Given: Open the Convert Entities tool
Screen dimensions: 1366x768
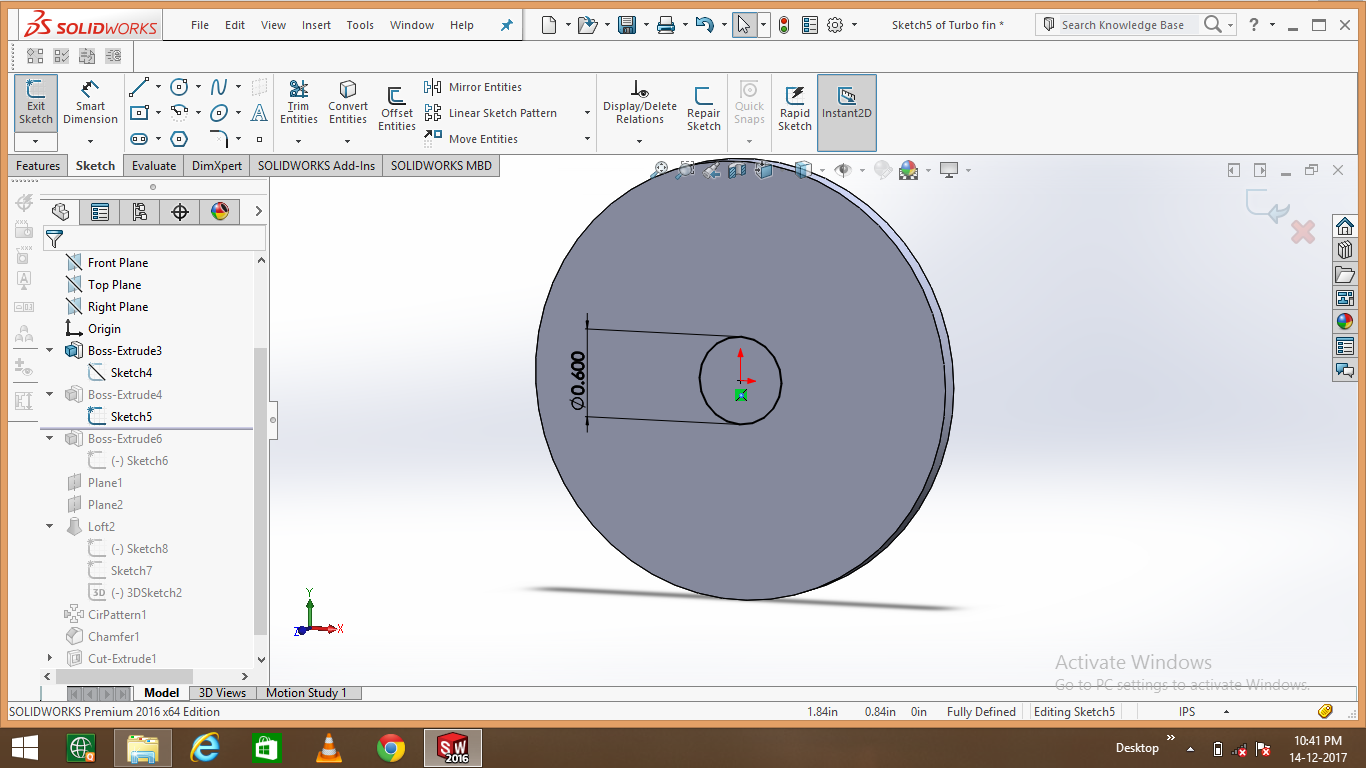Looking at the screenshot, I should (x=347, y=103).
